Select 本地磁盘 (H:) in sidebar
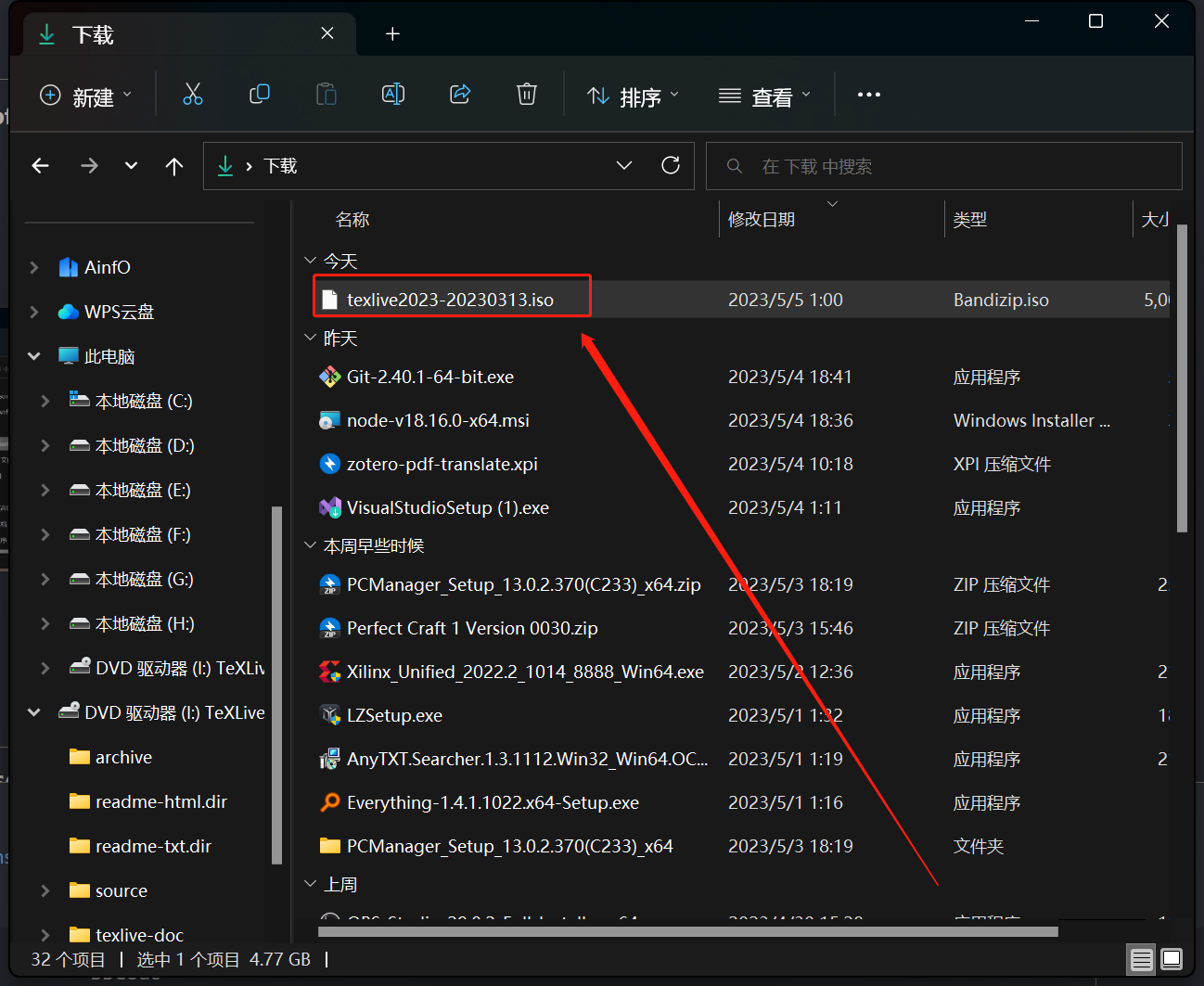Viewport: 1204px width, 986px height. click(x=145, y=623)
